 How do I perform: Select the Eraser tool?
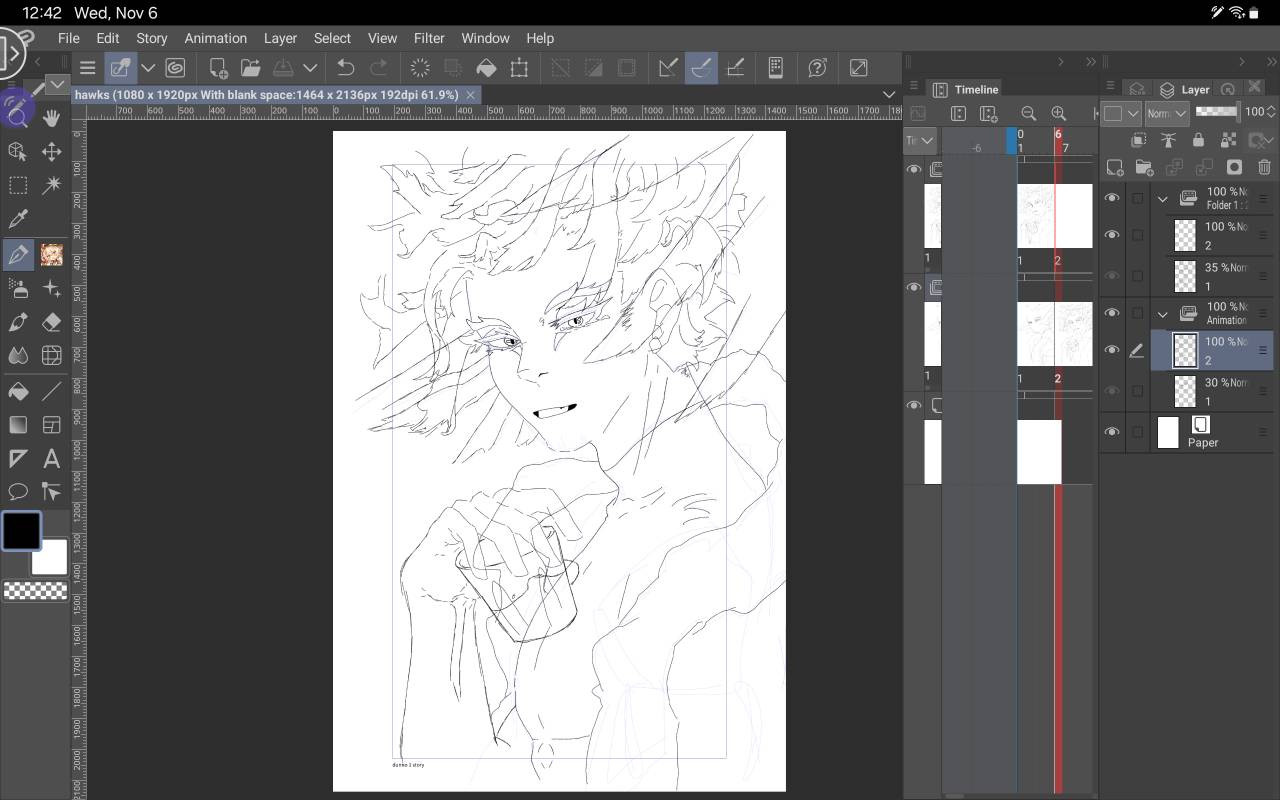click(51, 322)
